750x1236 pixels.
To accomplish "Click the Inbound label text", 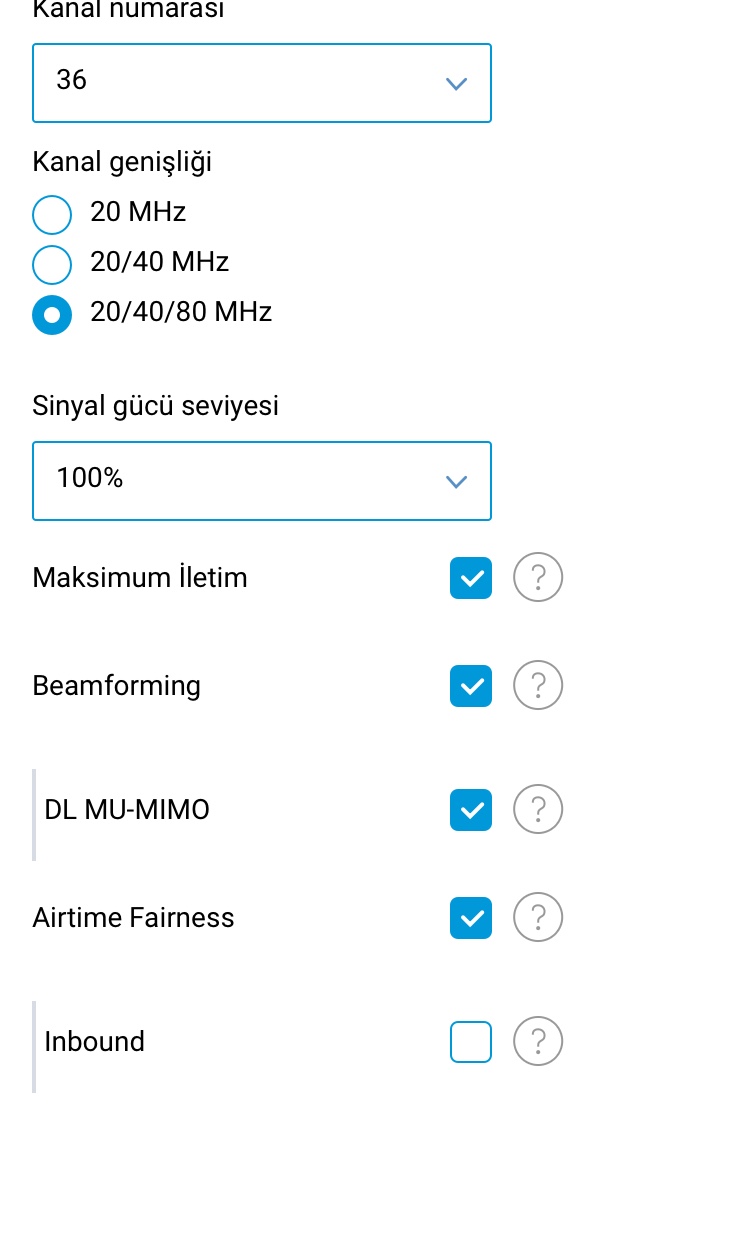I will point(95,1041).
